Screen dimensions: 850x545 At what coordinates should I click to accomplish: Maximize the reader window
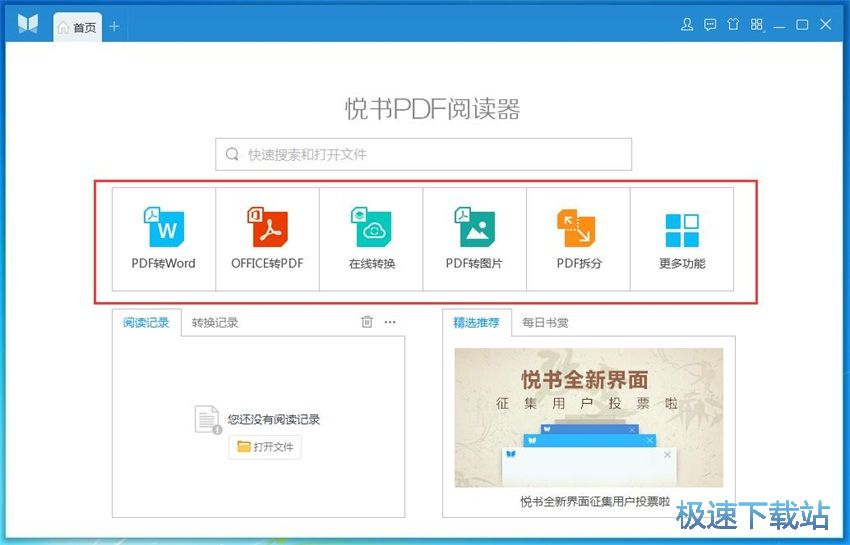[802, 24]
